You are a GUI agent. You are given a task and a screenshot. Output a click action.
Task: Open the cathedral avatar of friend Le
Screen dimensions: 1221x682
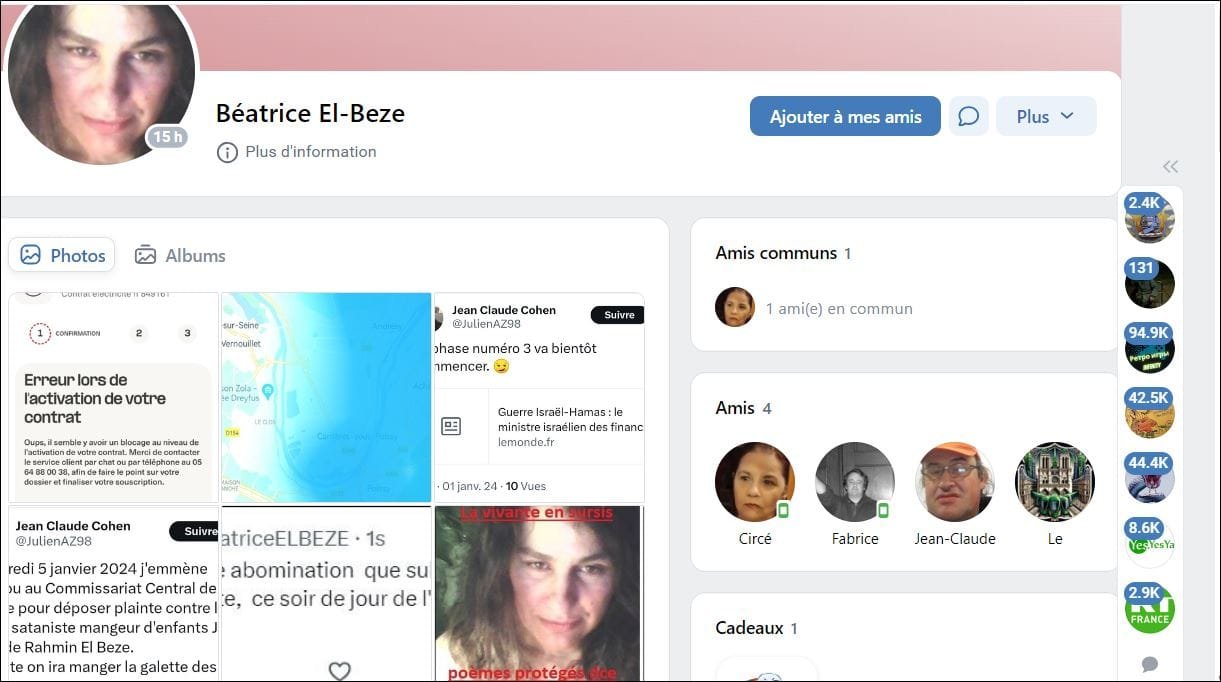pyautogui.click(x=1055, y=482)
